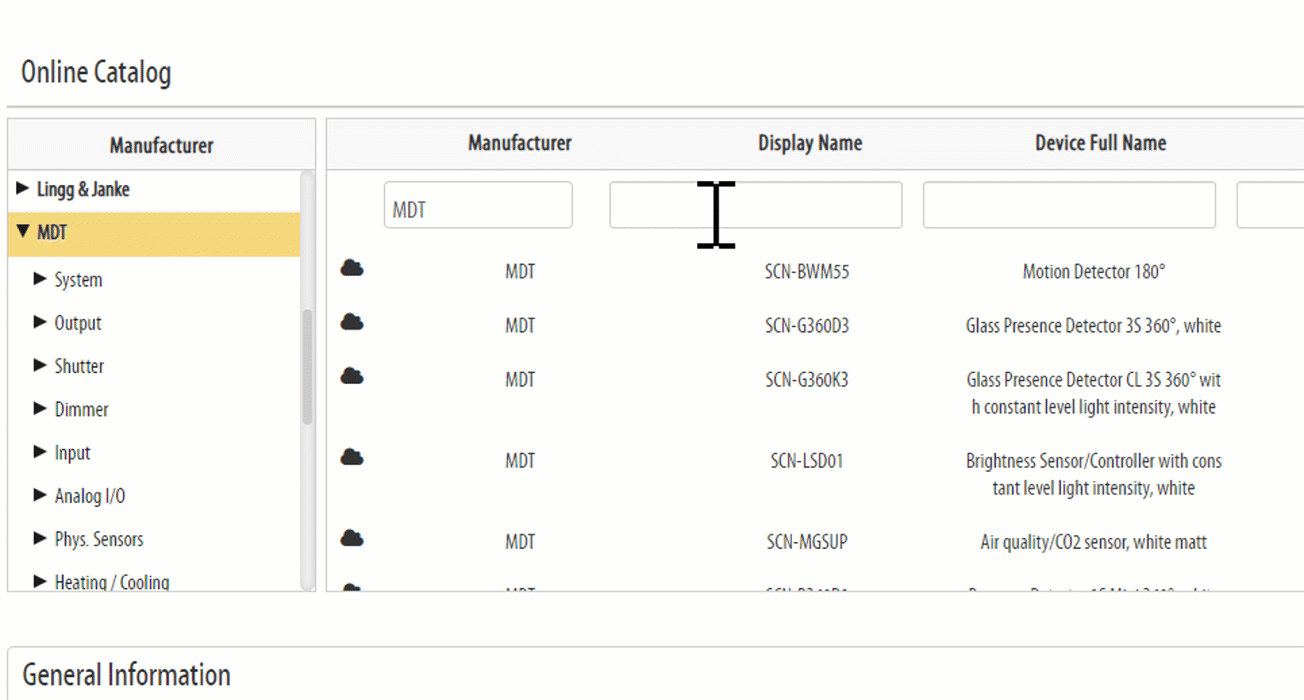This screenshot has width=1304, height=700.
Task: Expand the System category
Action: click(x=41, y=279)
